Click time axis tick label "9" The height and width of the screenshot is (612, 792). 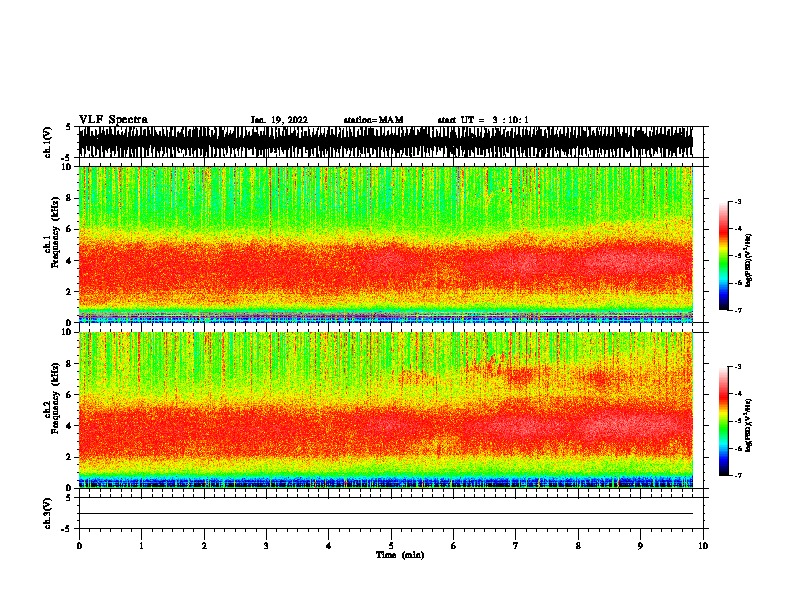click(640, 546)
